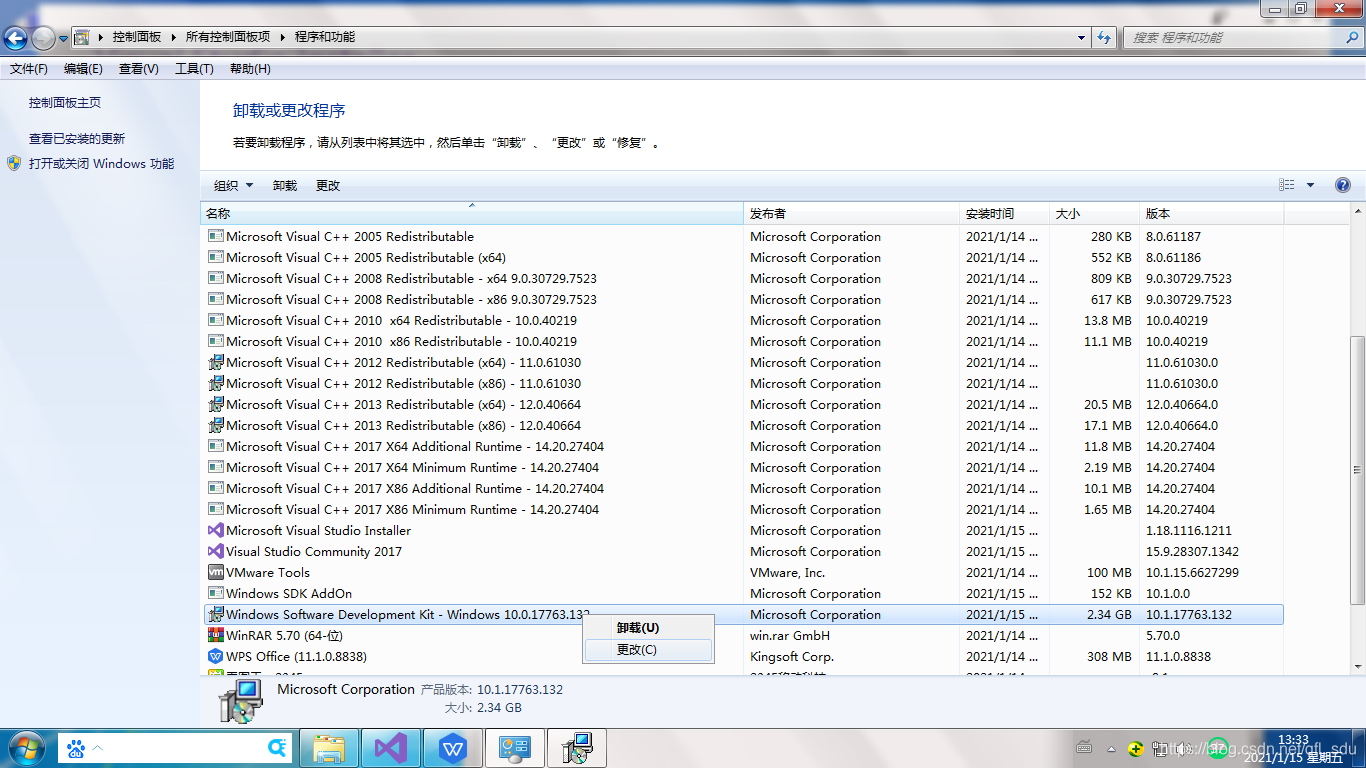Click the WinRAR 5.70 row icon

215,635
